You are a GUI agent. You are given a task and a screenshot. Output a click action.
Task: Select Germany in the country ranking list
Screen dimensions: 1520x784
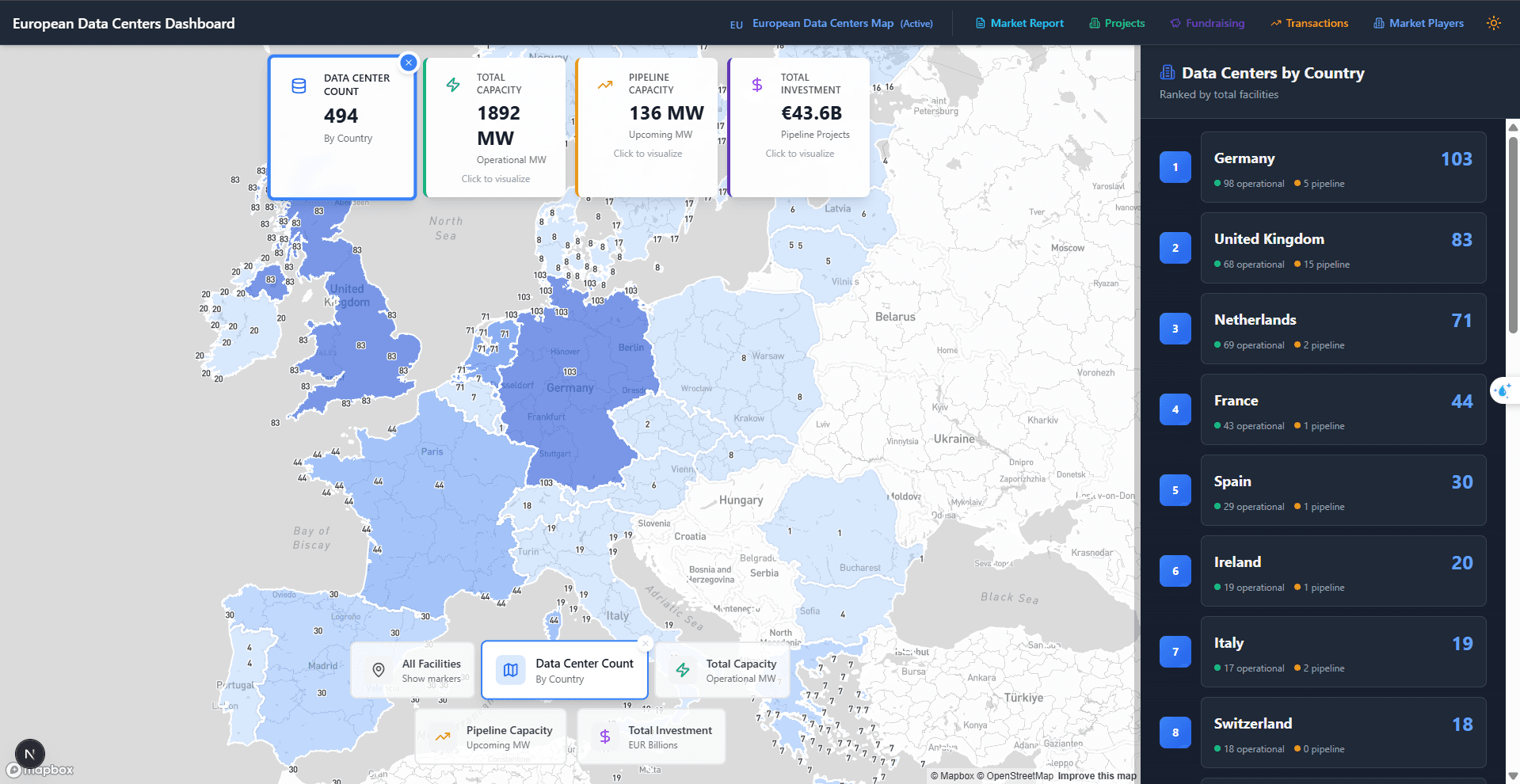1343,167
